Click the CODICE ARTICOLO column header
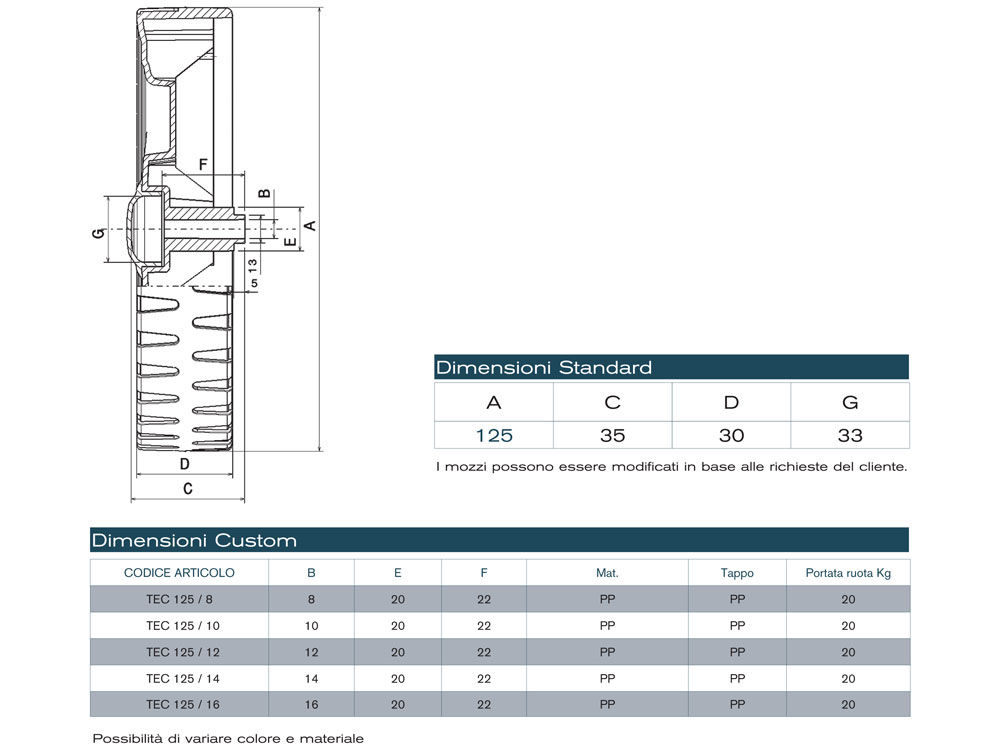Image resolution: width=1000 pixels, height=750 pixels. 179,573
